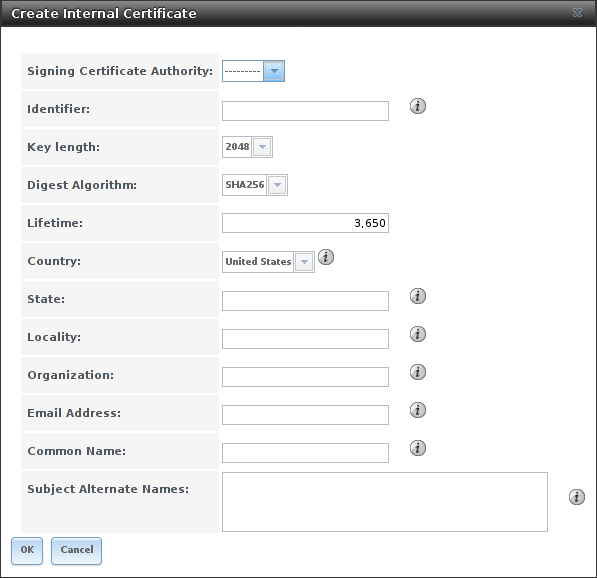
Task: Click the Signing Certificate Authority value box
Action: (x=243, y=71)
